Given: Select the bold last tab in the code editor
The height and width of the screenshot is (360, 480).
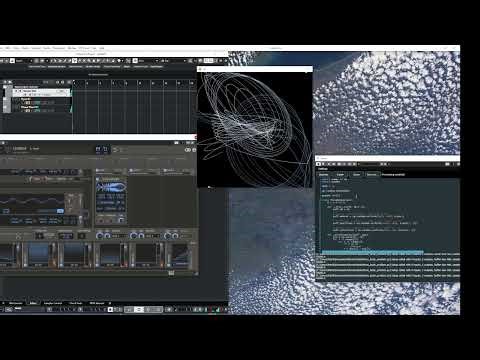Looking at the screenshot, I should pos(393,174).
